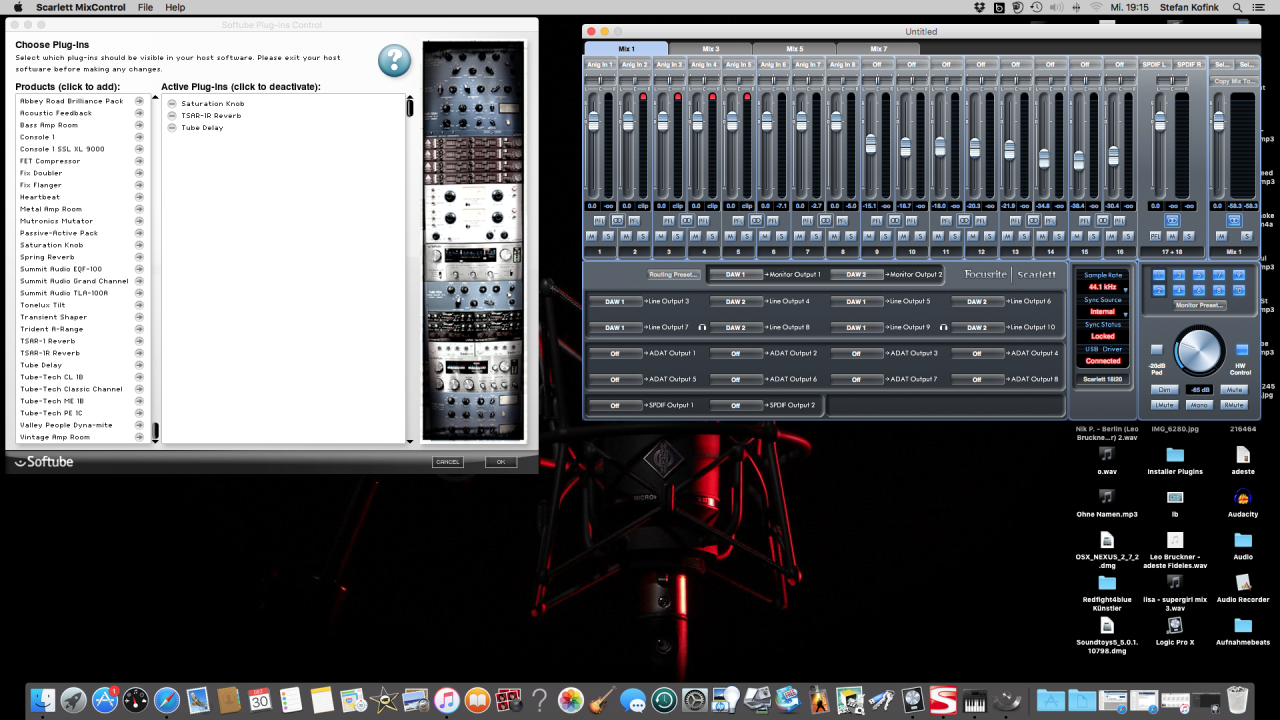Toggle the HW Control button
The height and width of the screenshot is (720, 1280).
1242,349
